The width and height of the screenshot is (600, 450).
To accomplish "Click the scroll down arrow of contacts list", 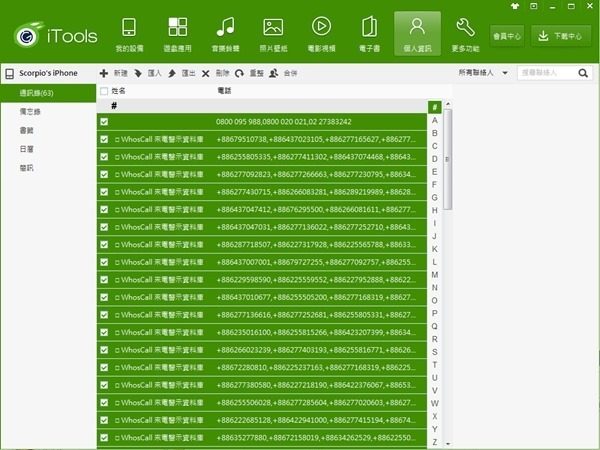I will pos(447,444).
